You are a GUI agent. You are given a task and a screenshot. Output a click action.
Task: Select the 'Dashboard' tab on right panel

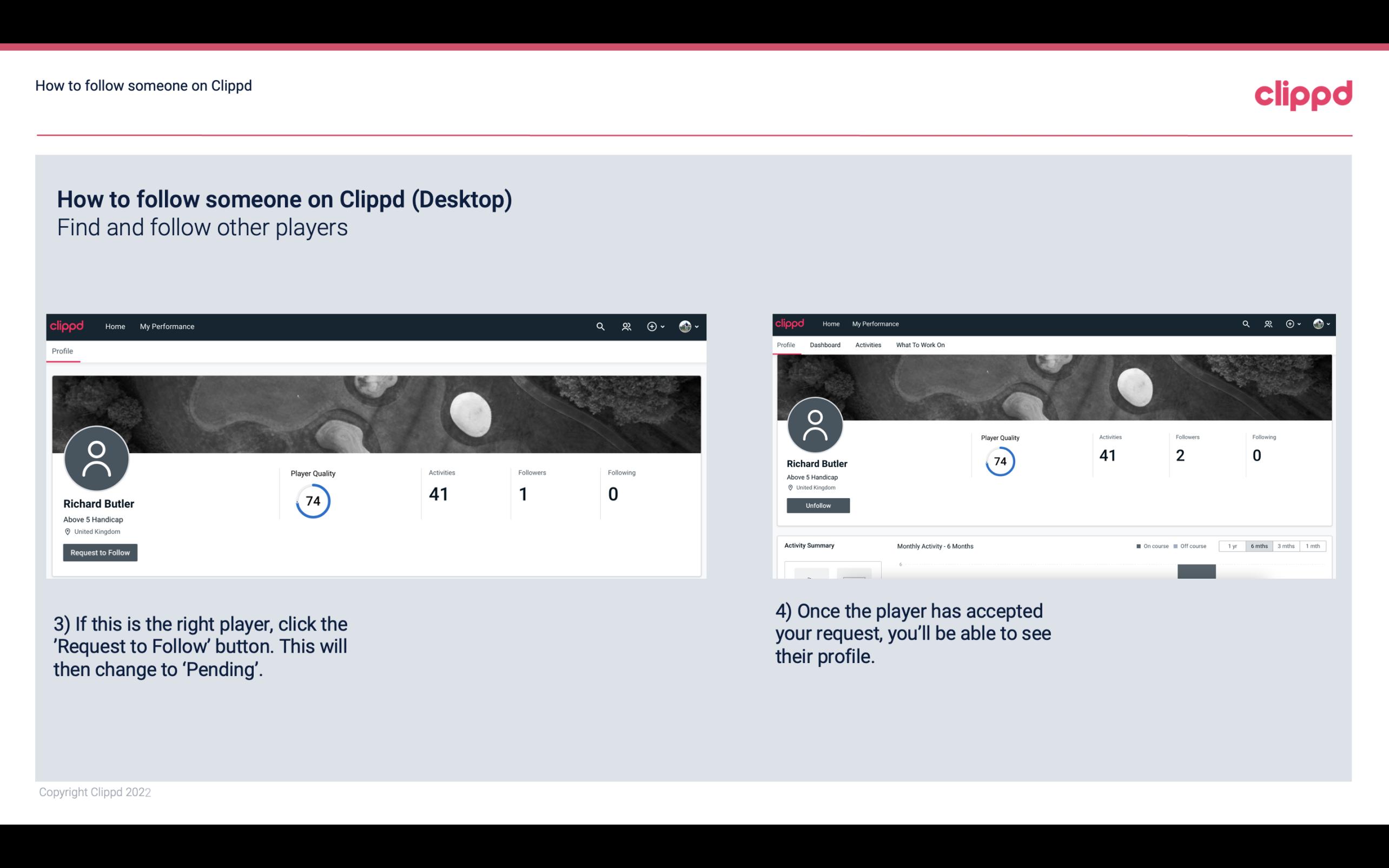tap(825, 345)
